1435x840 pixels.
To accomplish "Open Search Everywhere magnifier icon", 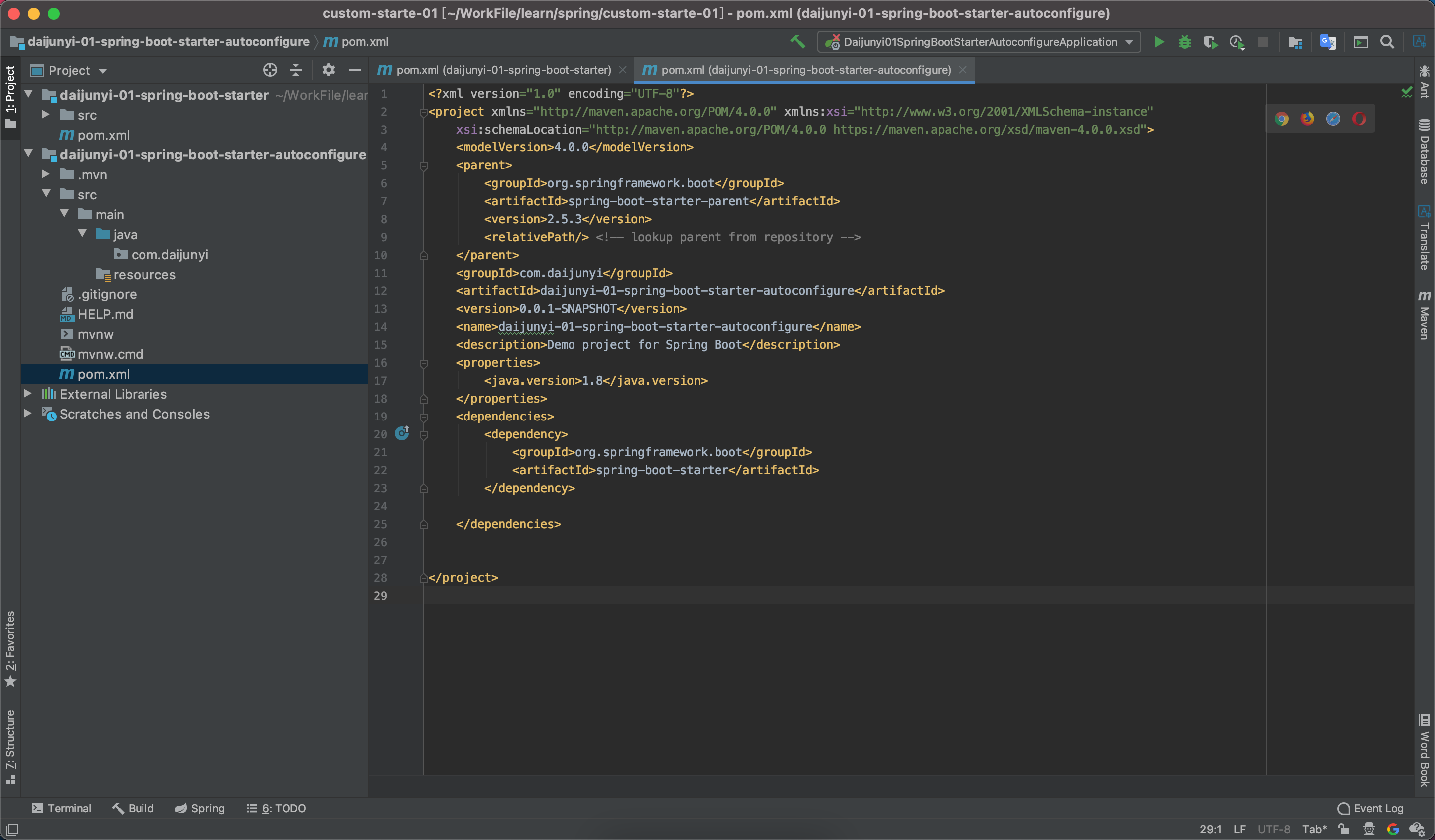I will click(x=1387, y=42).
